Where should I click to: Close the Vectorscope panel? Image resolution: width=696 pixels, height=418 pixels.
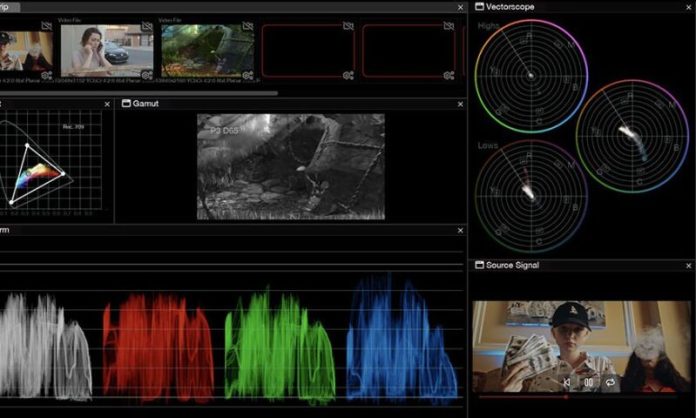[x=686, y=6]
